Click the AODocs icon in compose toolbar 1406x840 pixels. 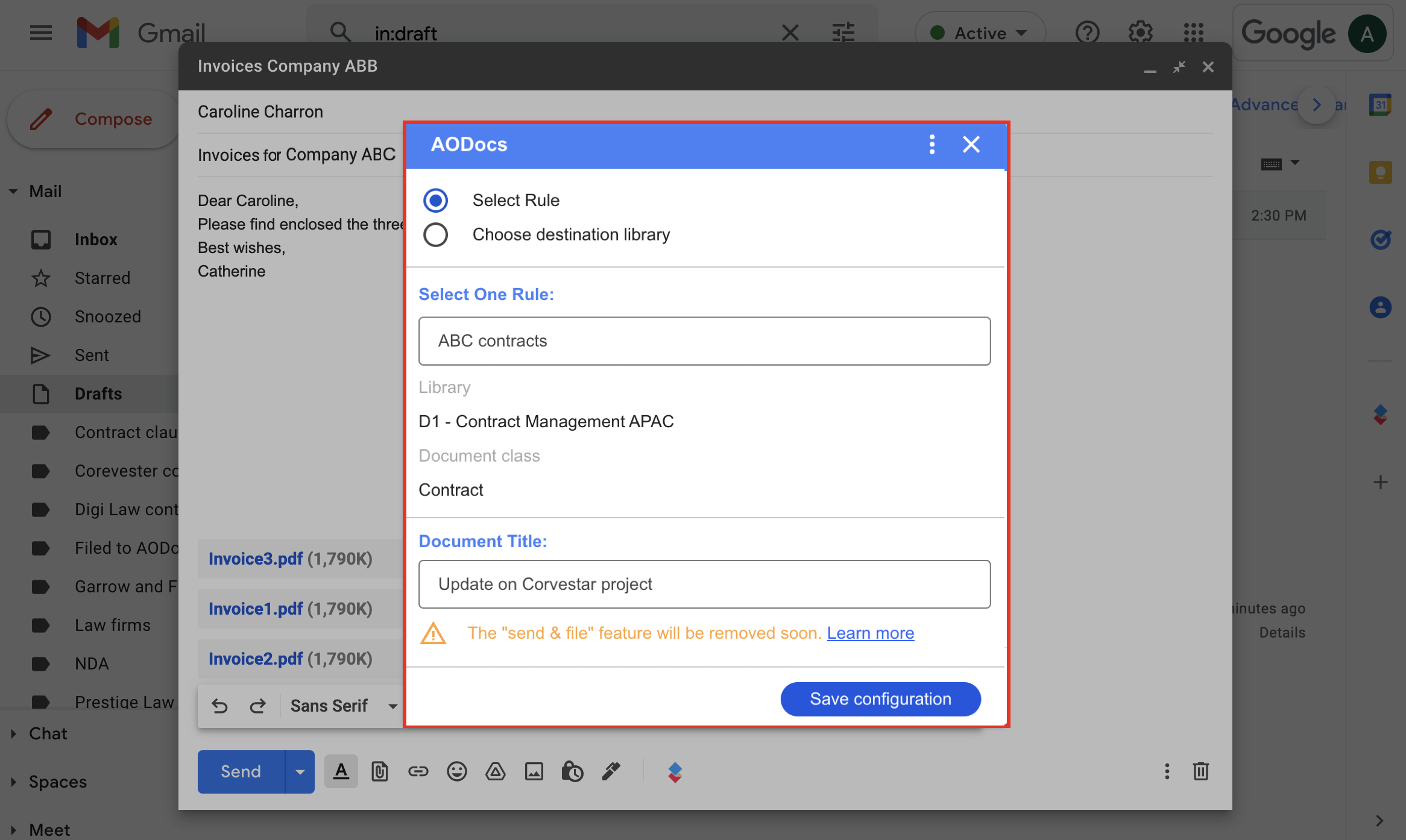point(675,772)
